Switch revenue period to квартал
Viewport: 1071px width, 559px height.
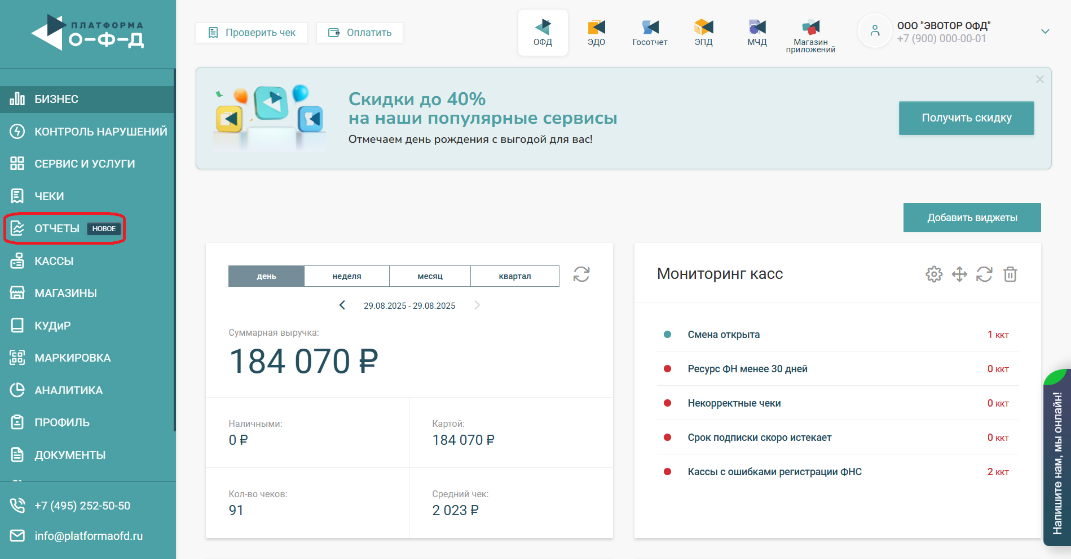(515, 276)
